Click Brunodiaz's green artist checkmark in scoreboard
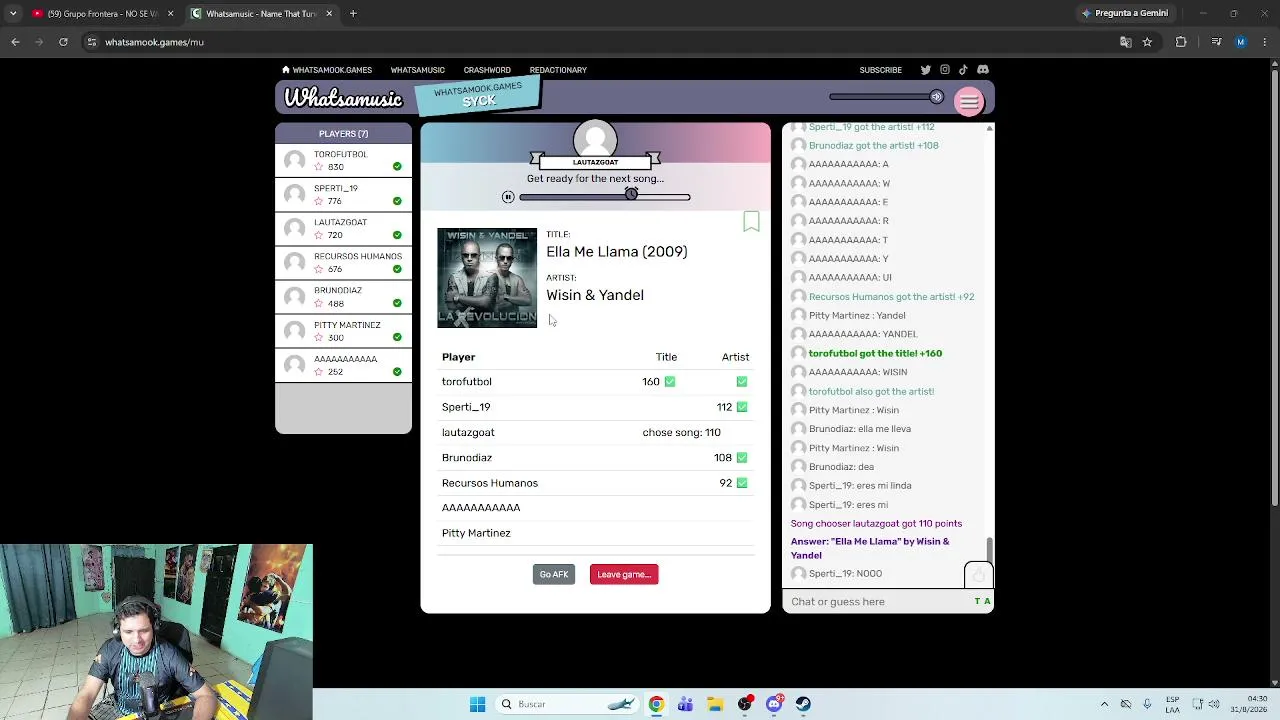The image size is (1280, 720). [x=742, y=457]
